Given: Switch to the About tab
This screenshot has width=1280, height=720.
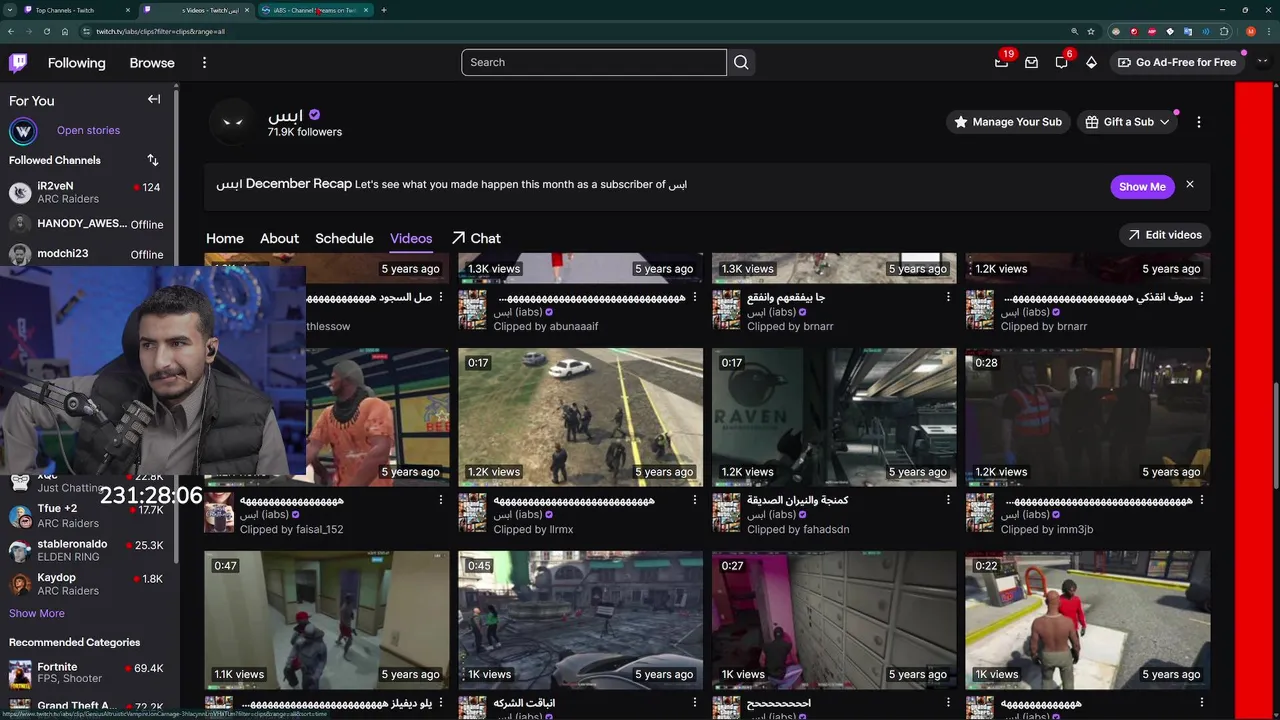Looking at the screenshot, I should [279, 238].
